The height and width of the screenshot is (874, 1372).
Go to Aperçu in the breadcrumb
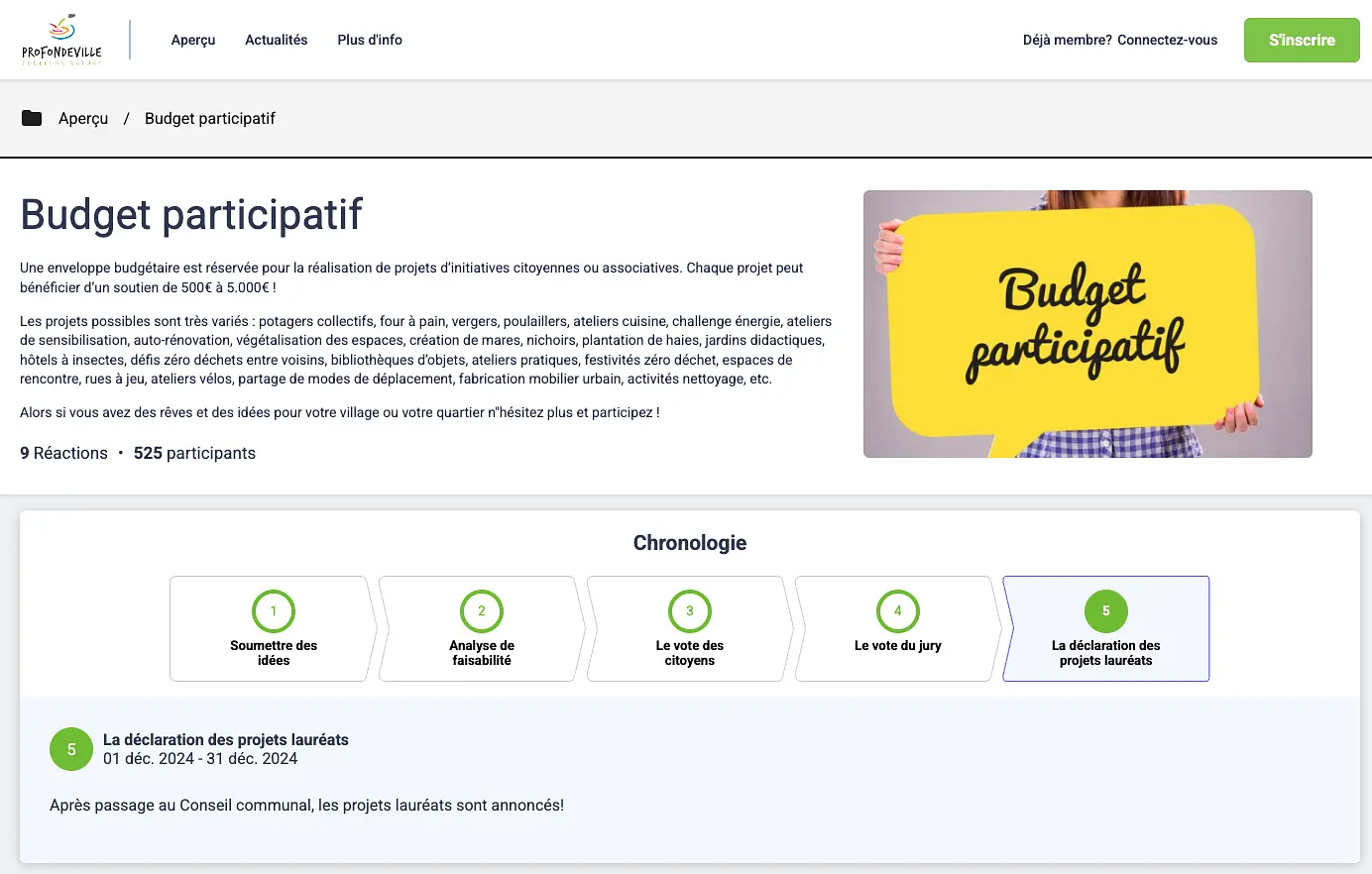[x=83, y=118]
